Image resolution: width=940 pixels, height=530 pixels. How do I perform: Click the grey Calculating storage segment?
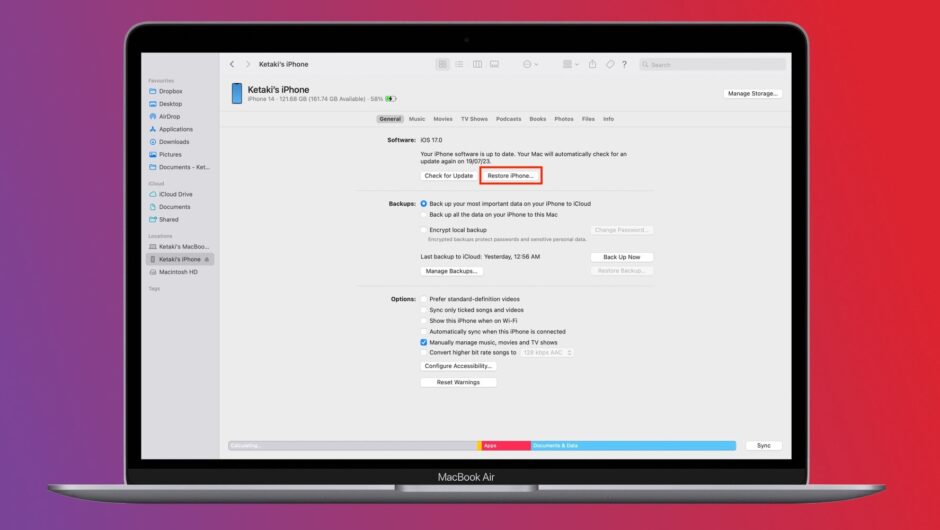(x=352, y=445)
